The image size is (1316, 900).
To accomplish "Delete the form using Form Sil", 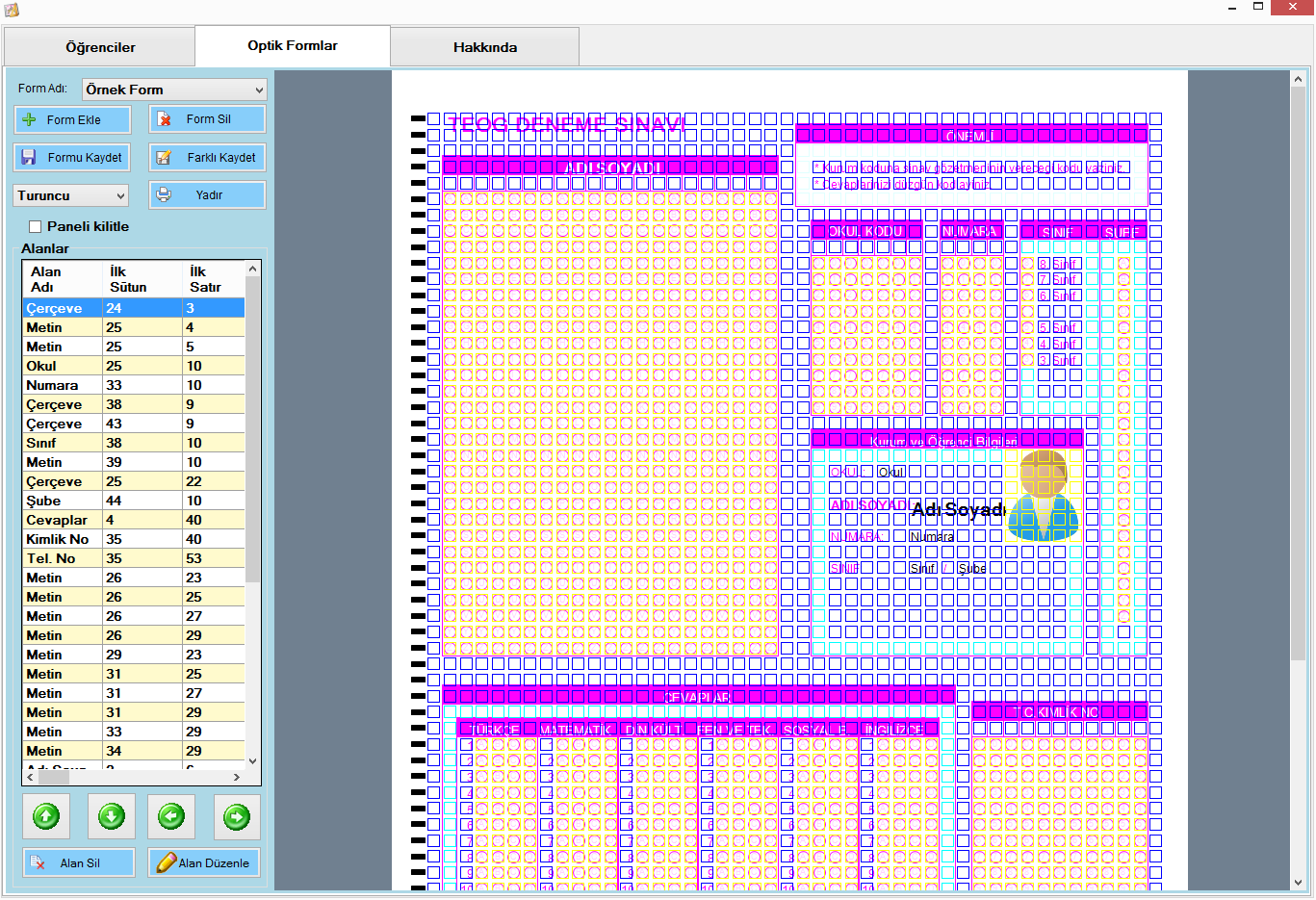I will tap(207, 119).
